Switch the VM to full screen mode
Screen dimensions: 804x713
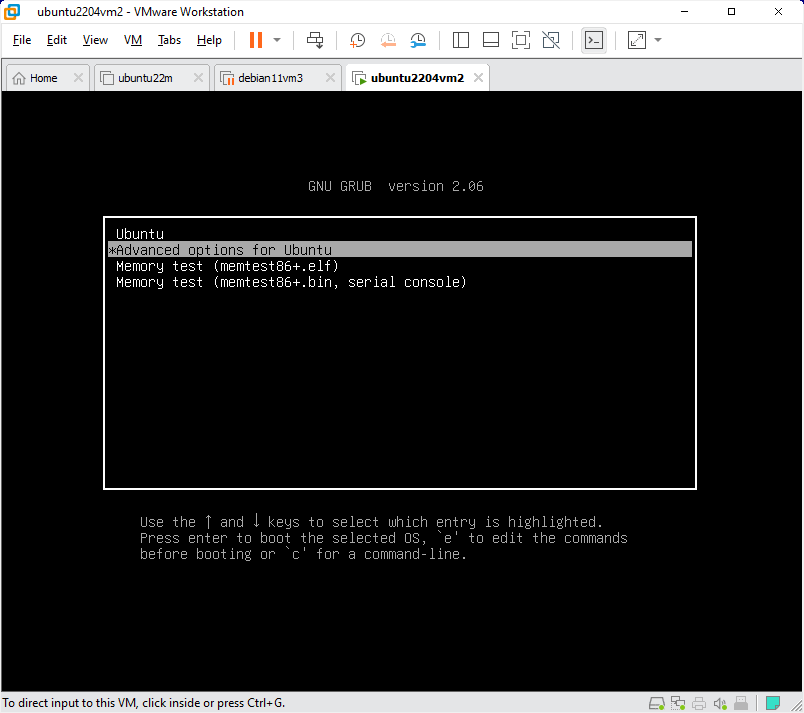point(520,40)
